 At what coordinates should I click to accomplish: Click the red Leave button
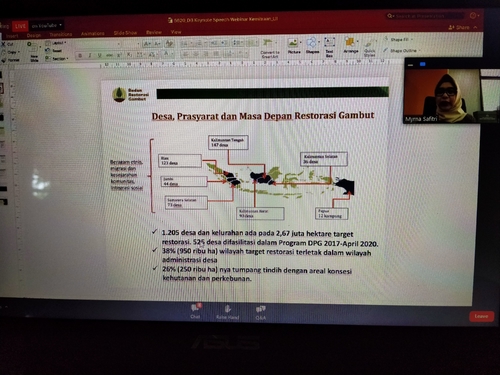[481, 316]
